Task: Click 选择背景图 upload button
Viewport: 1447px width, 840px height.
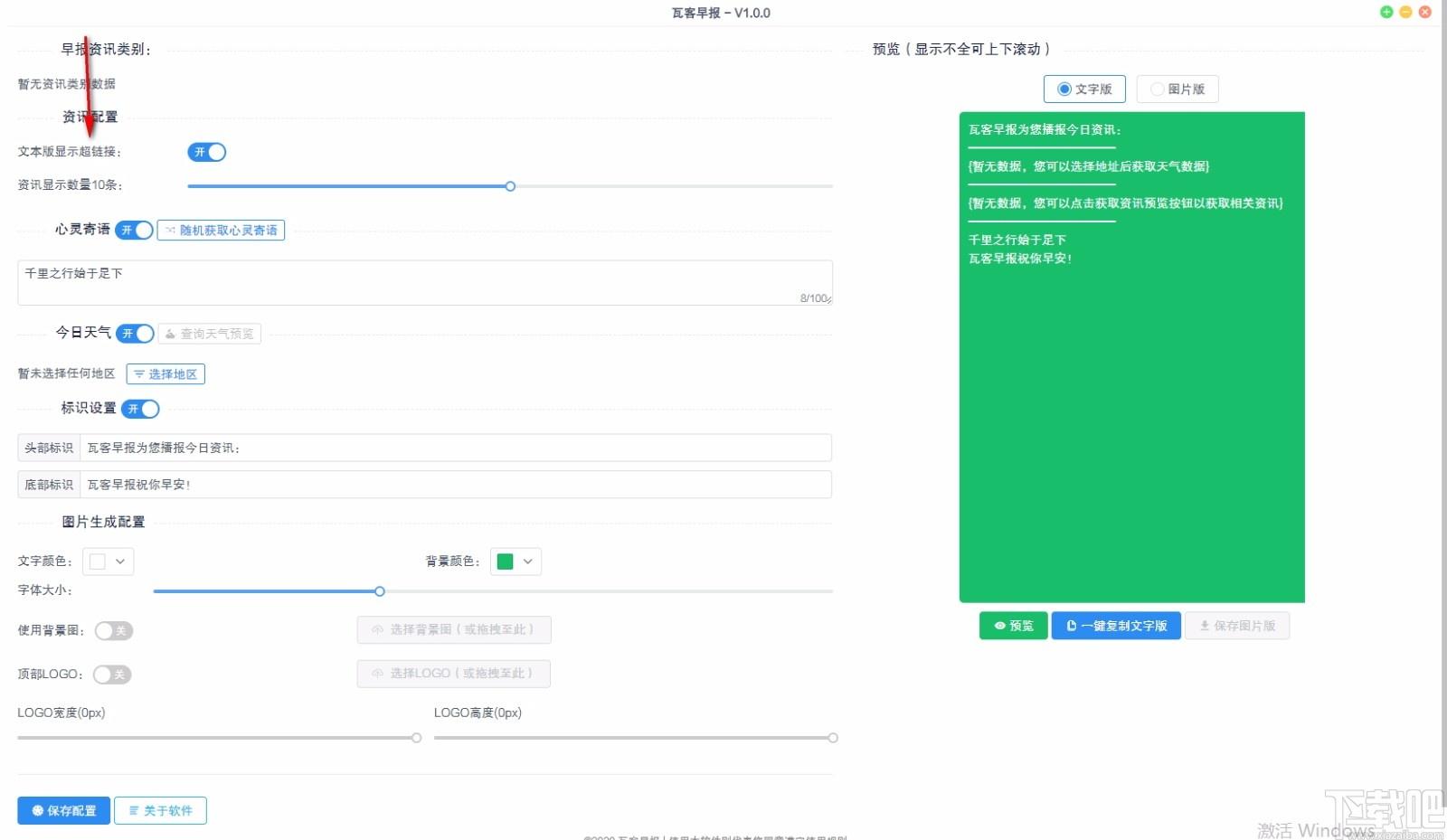Action: tap(454, 629)
